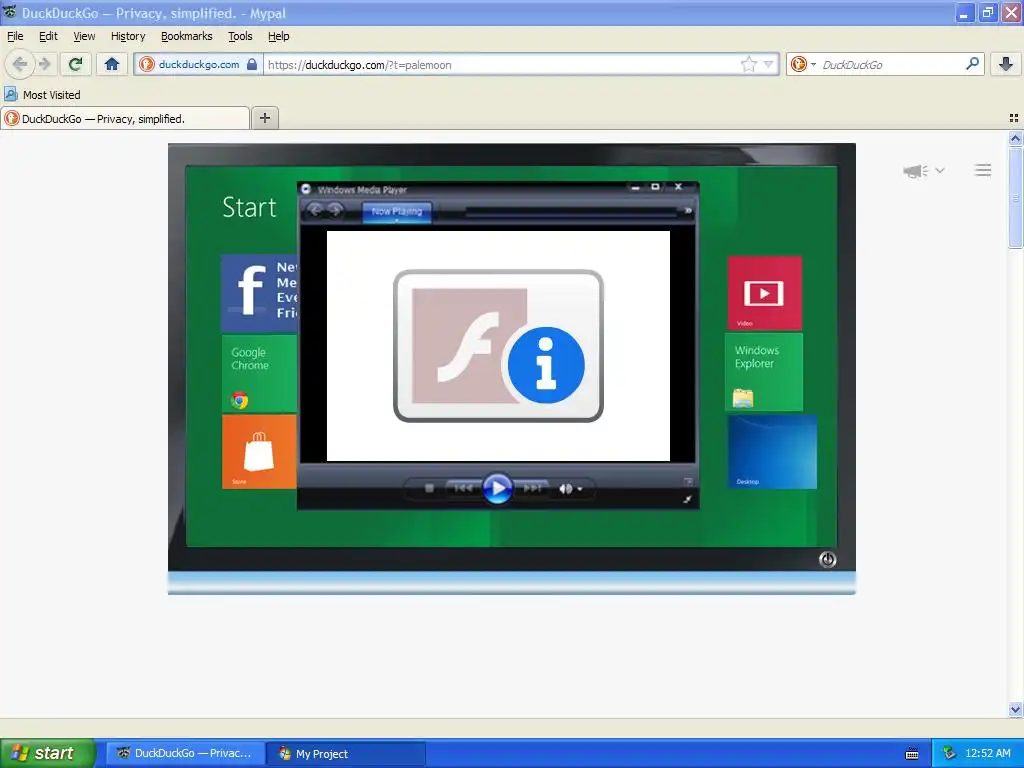Click media player forward navigation arrow
This screenshot has height=768, width=1024.
coord(336,210)
